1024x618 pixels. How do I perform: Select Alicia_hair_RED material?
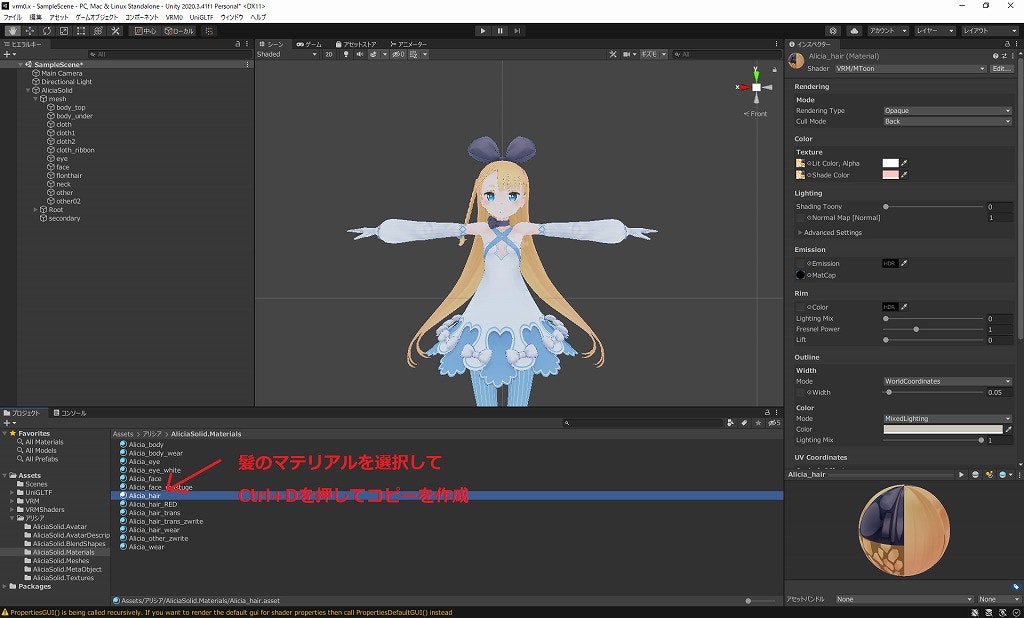click(153, 504)
